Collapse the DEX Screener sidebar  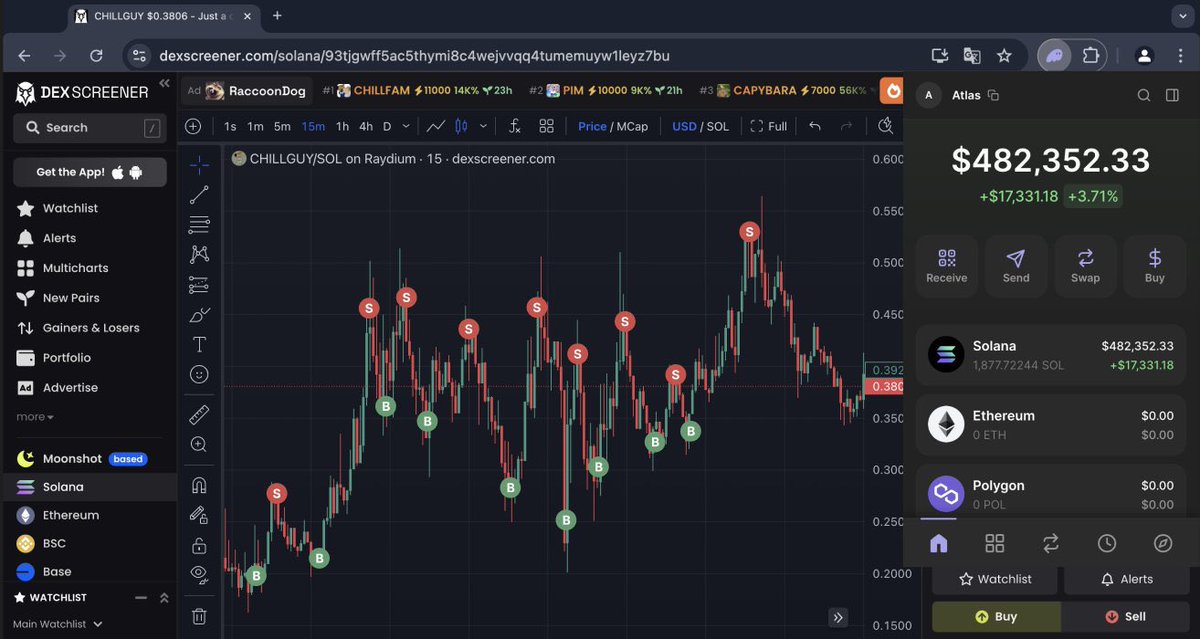tap(164, 84)
